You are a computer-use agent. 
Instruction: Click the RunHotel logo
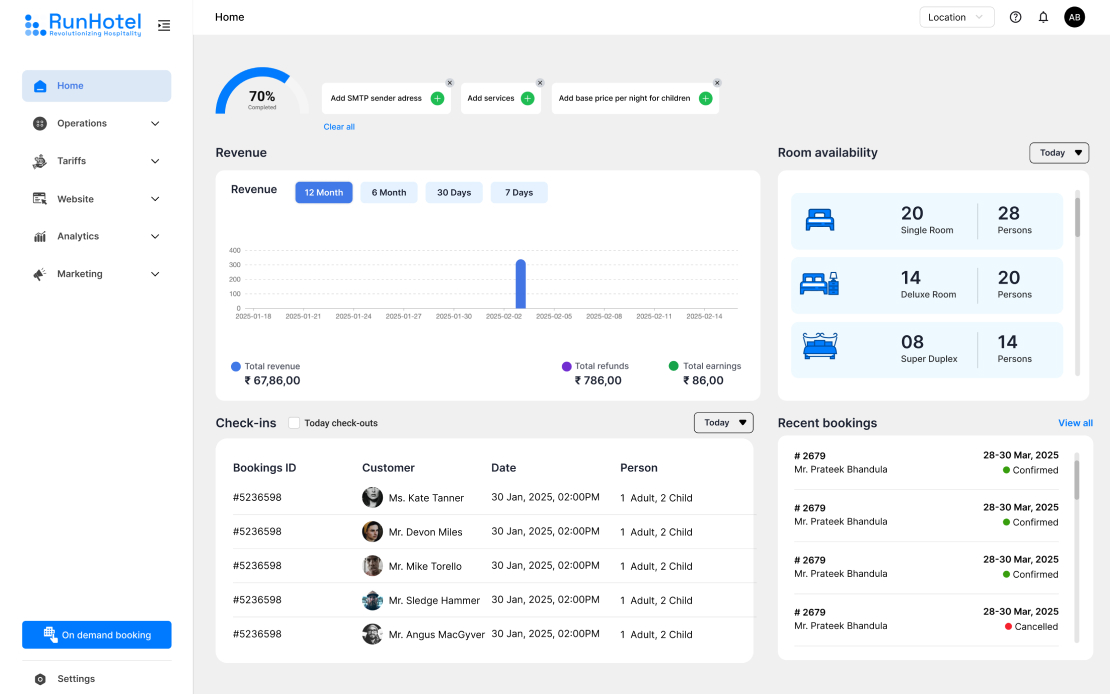pyautogui.click(x=83, y=25)
